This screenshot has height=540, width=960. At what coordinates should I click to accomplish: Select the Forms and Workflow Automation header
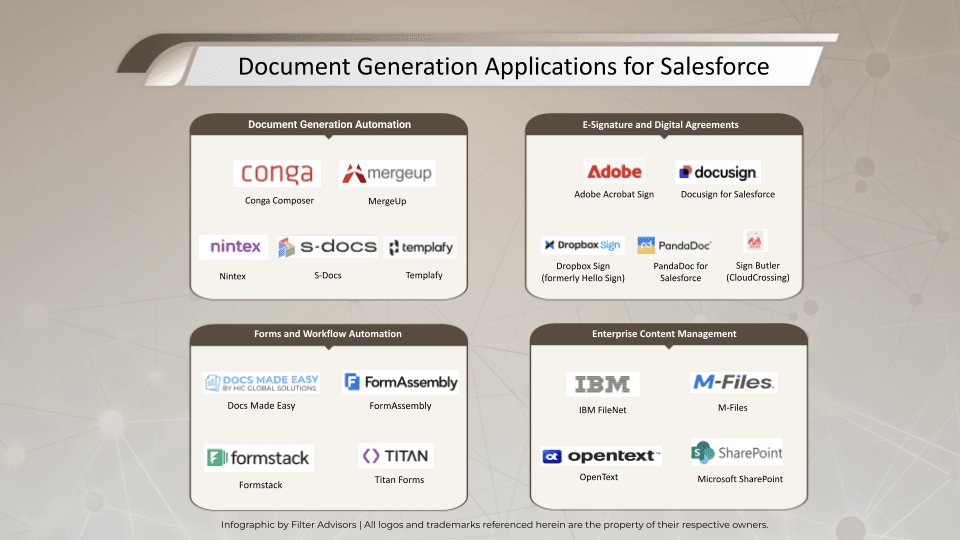pyautogui.click(x=329, y=334)
